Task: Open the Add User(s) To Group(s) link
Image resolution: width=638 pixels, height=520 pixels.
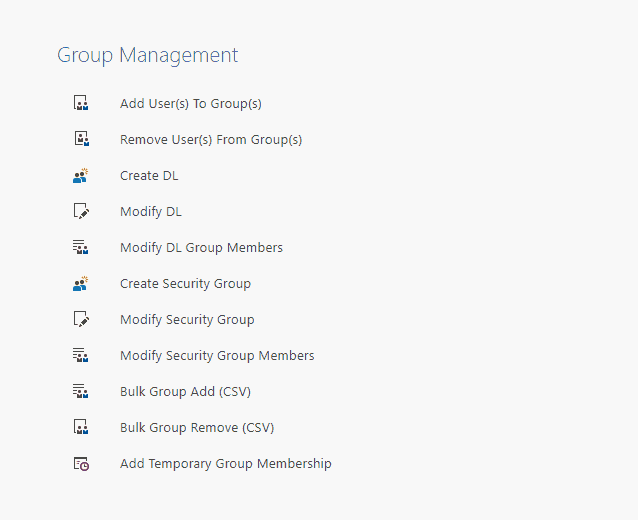Action: tap(191, 104)
